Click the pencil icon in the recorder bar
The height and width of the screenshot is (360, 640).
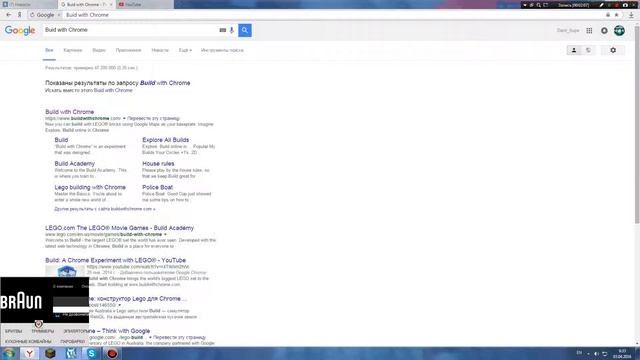pos(601,5)
